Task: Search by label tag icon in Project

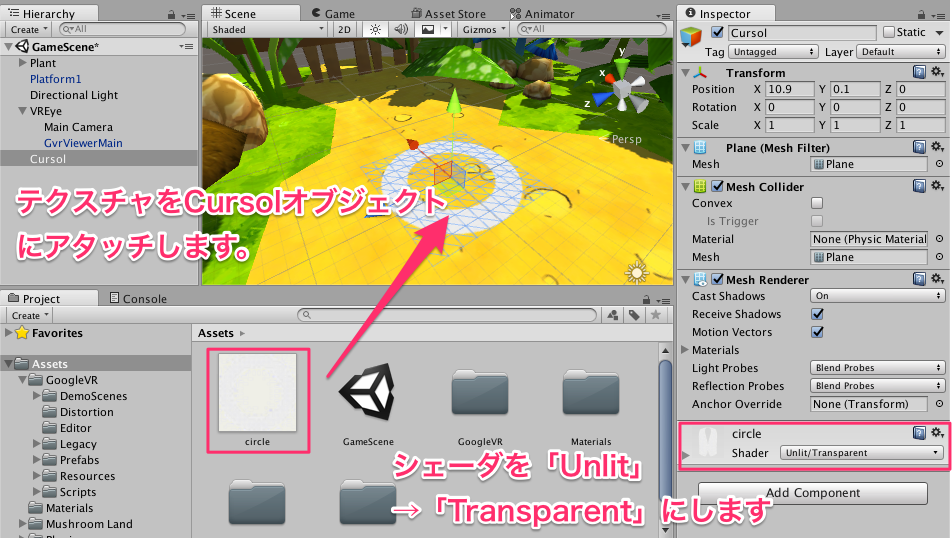Action: click(634, 315)
